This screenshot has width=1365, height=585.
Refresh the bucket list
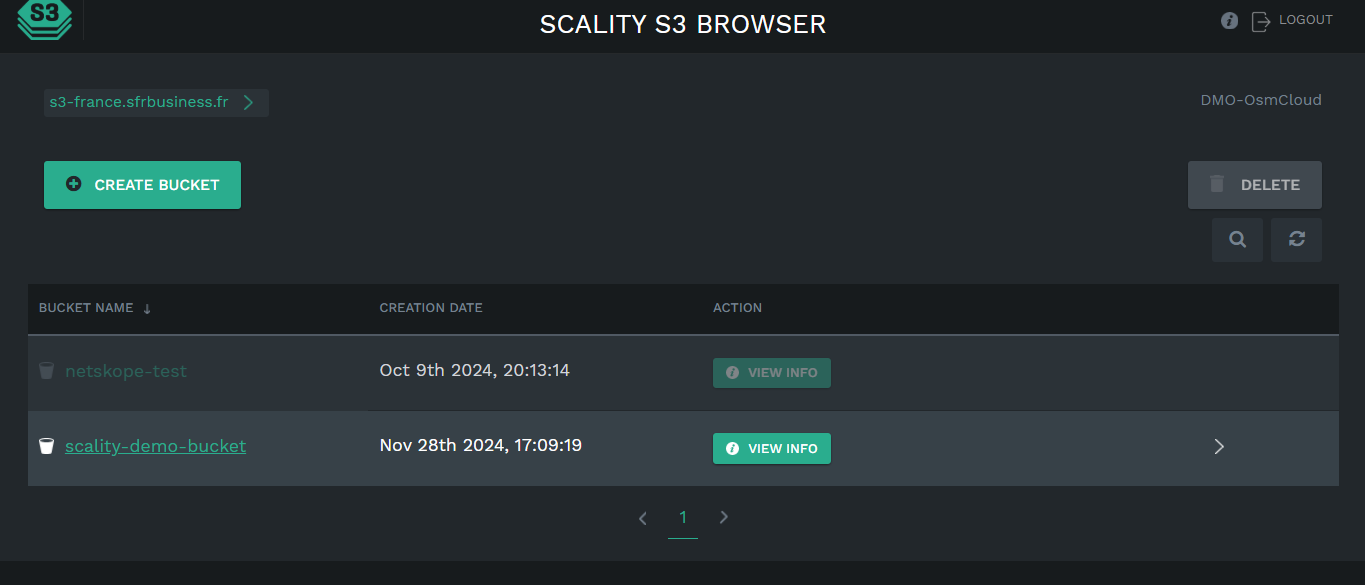click(1297, 240)
